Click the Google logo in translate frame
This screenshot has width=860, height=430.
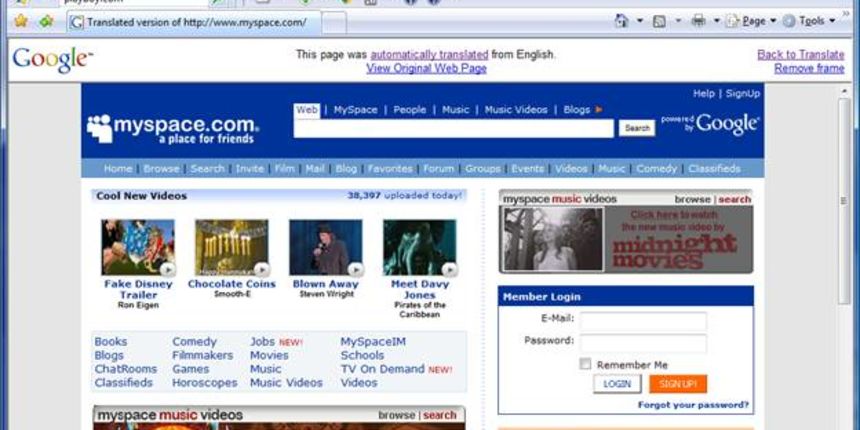[x=52, y=59]
